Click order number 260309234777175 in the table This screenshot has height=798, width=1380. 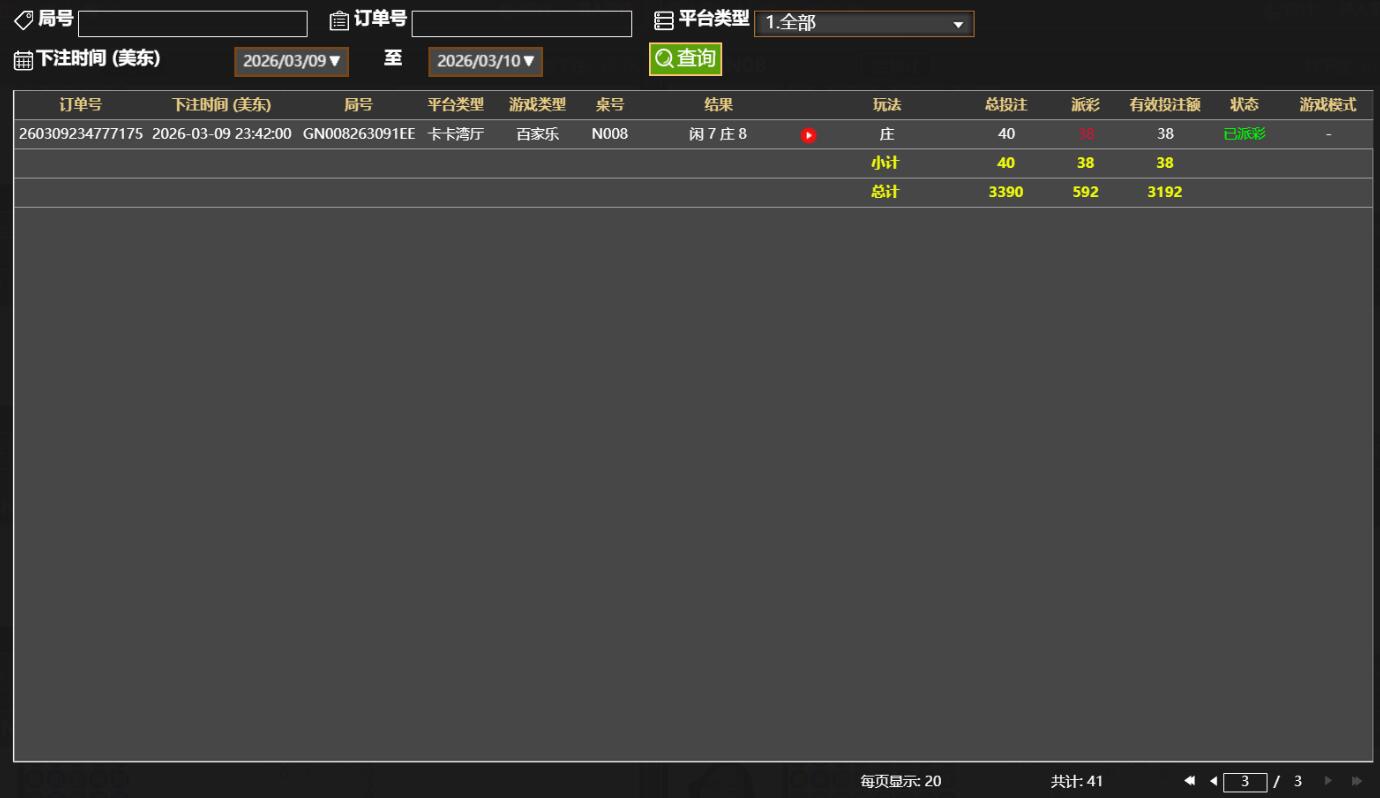coord(80,134)
